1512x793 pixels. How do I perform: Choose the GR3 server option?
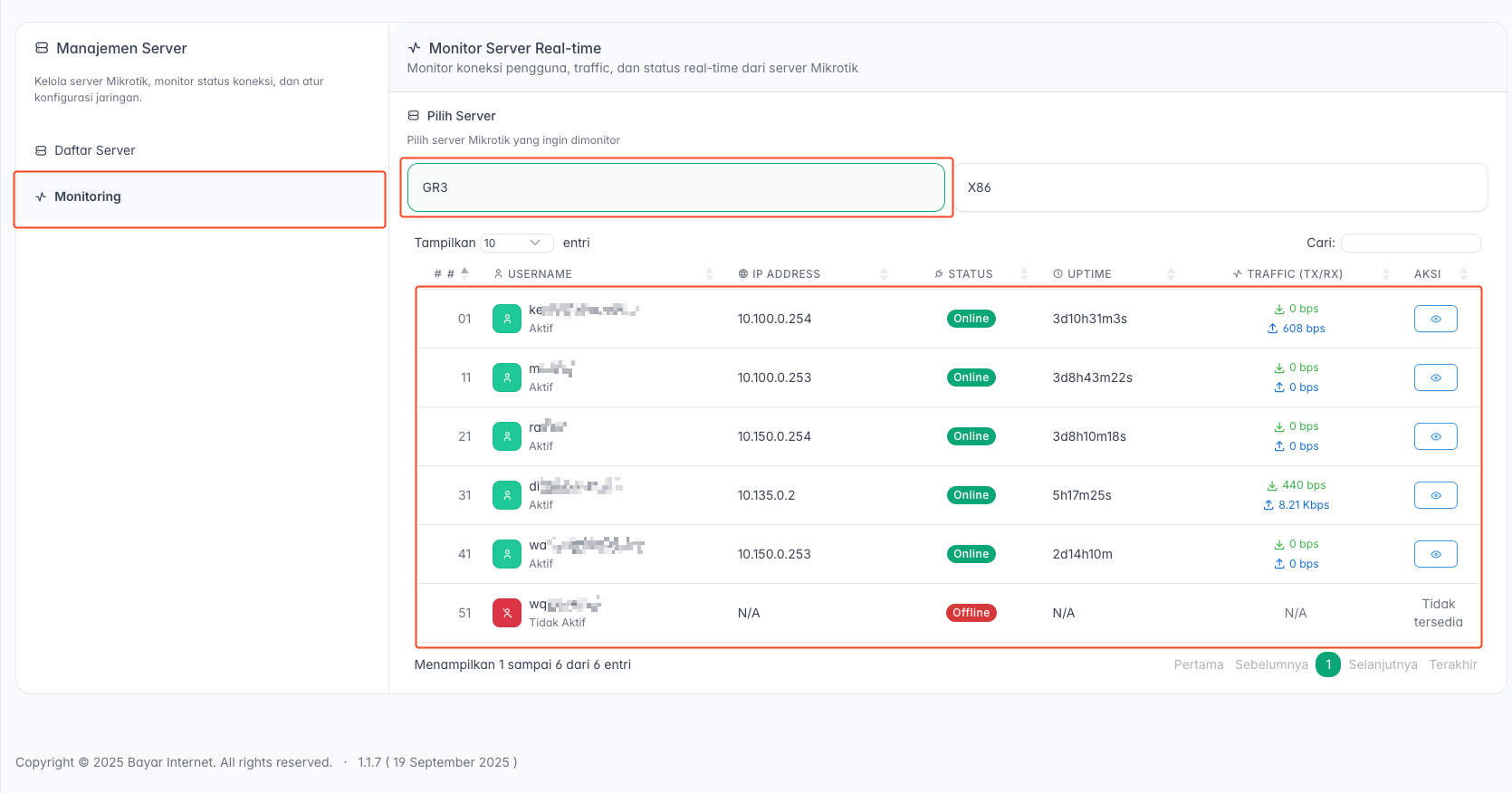(675, 187)
